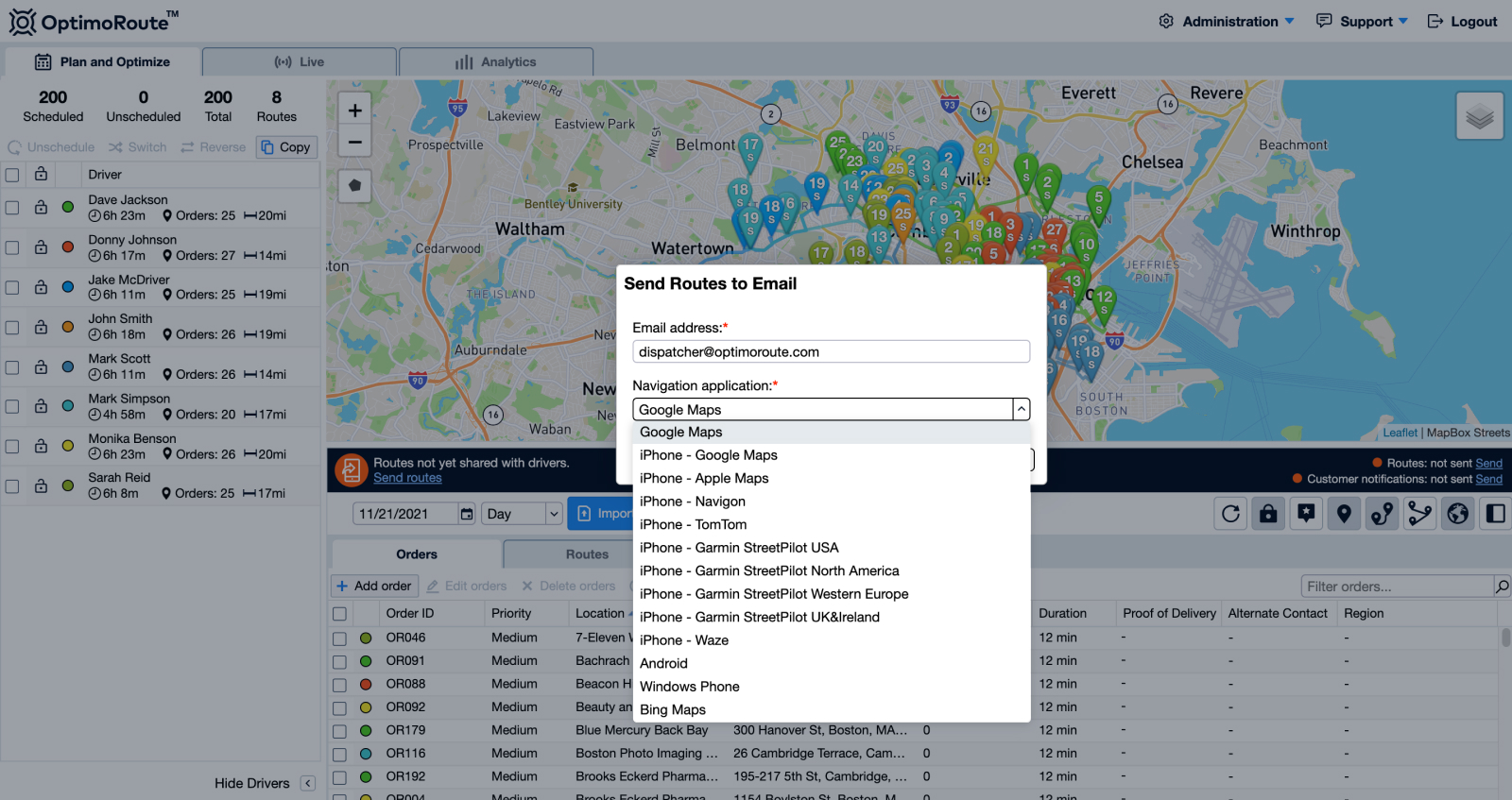Viewport: 1512px width, 800px height.
Task: Click the lock icon for Dave Jackson
Action: [41, 207]
